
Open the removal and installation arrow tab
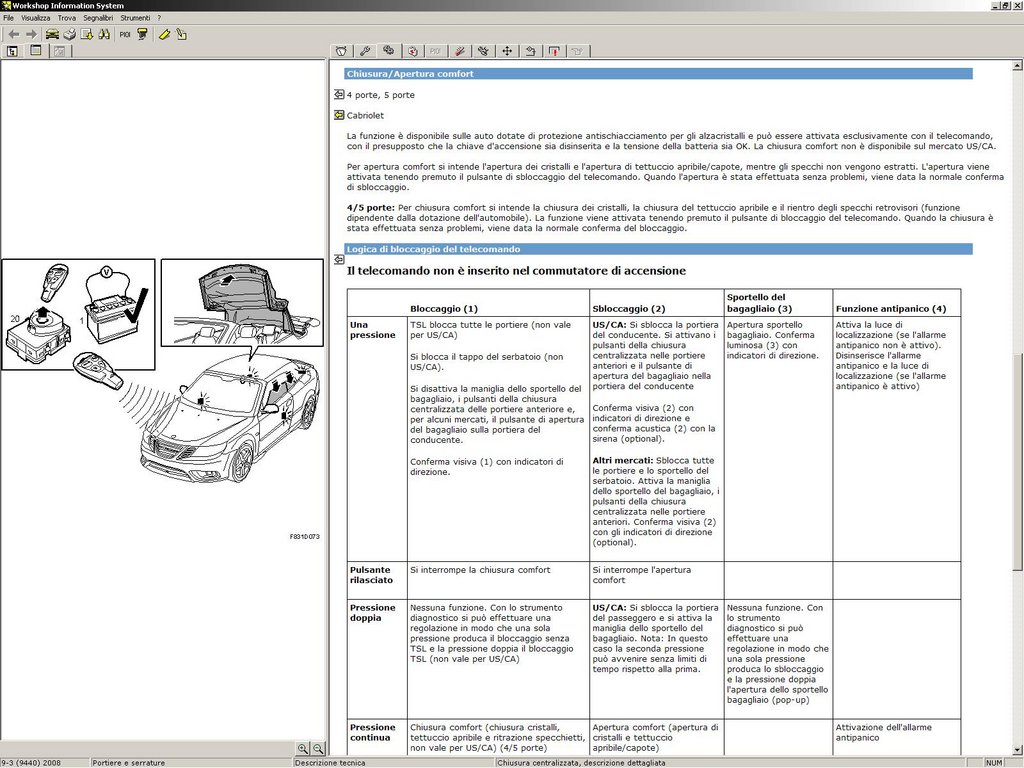click(530, 51)
